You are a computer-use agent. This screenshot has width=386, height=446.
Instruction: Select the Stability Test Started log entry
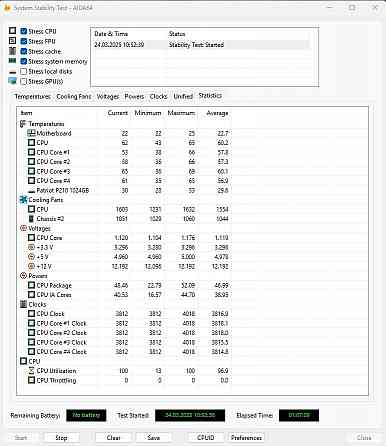tap(201, 45)
